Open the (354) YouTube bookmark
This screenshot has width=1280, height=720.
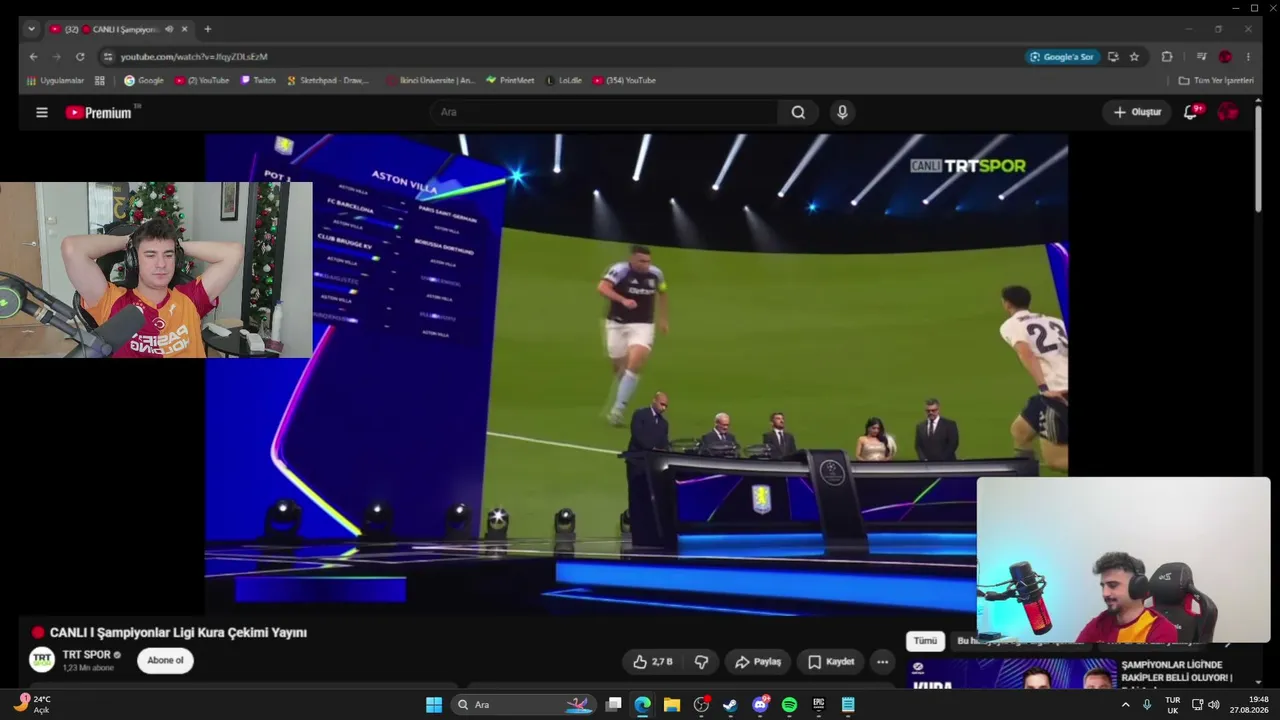pyautogui.click(x=624, y=81)
